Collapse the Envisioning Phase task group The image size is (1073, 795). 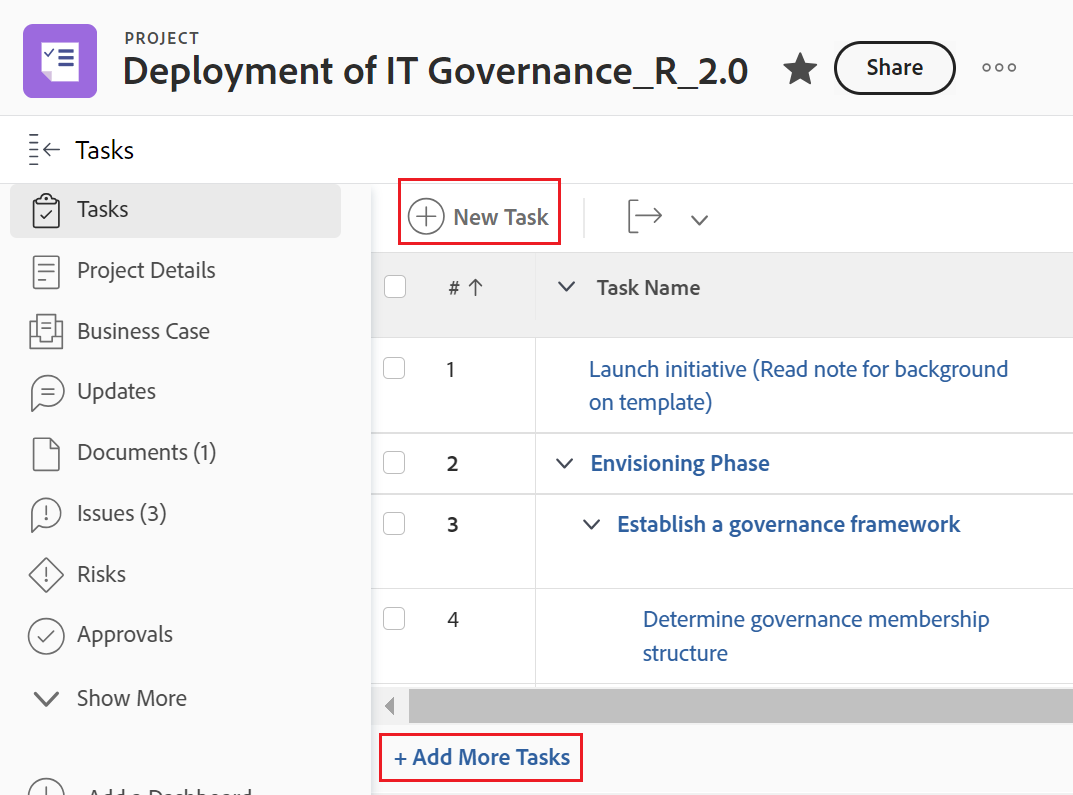(x=565, y=463)
